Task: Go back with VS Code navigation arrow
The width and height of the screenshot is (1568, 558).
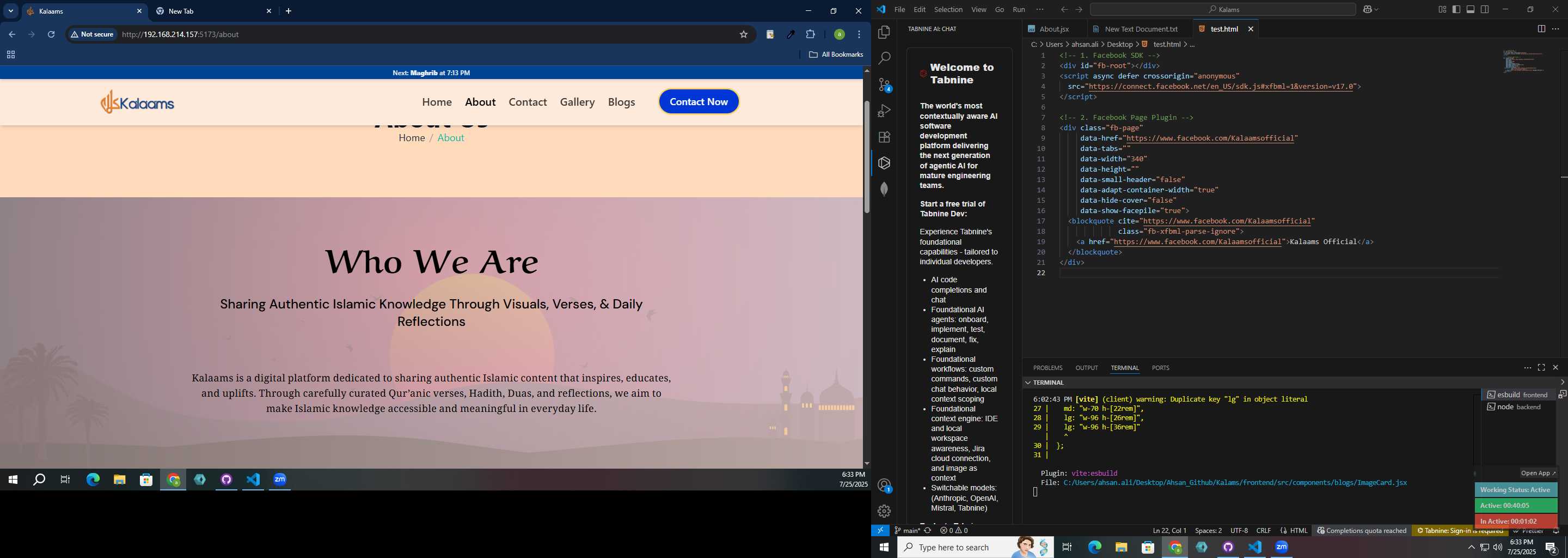Action: click(x=1064, y=10)
